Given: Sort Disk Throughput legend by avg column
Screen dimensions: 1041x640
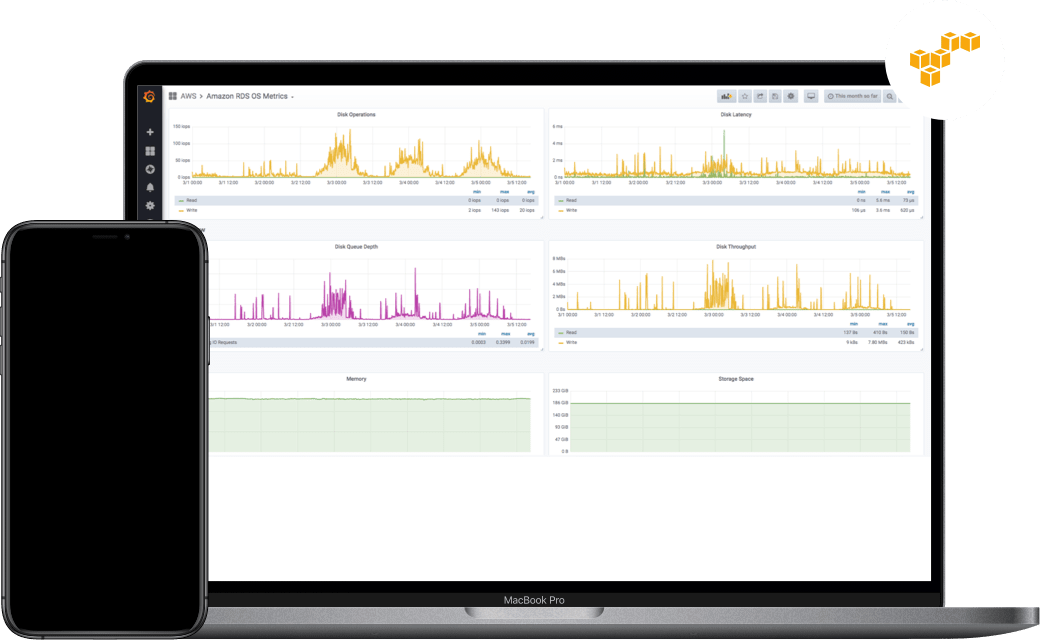Looking at the screenshot, I should 910,324.
